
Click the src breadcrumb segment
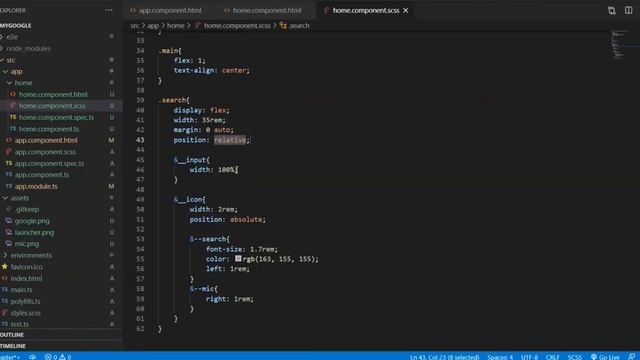pos(135,26)
